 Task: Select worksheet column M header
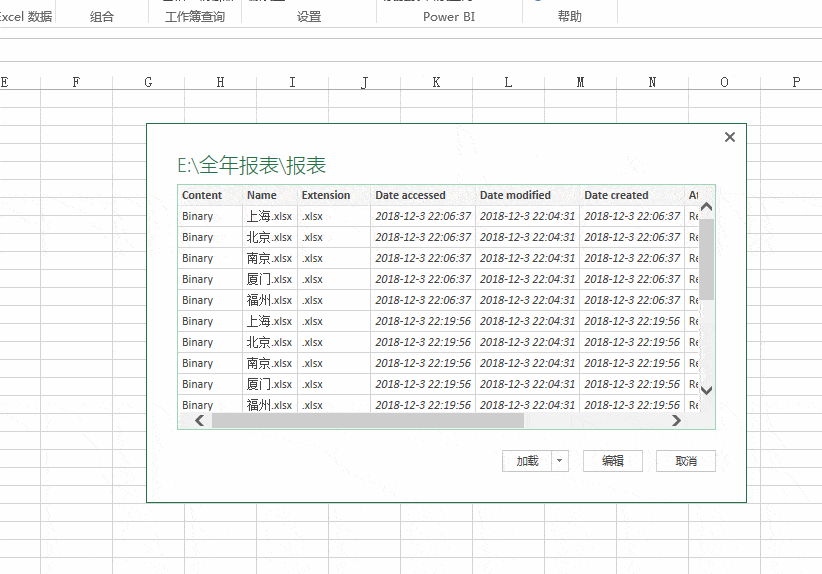pyautogui.click(x=580, y=82)
